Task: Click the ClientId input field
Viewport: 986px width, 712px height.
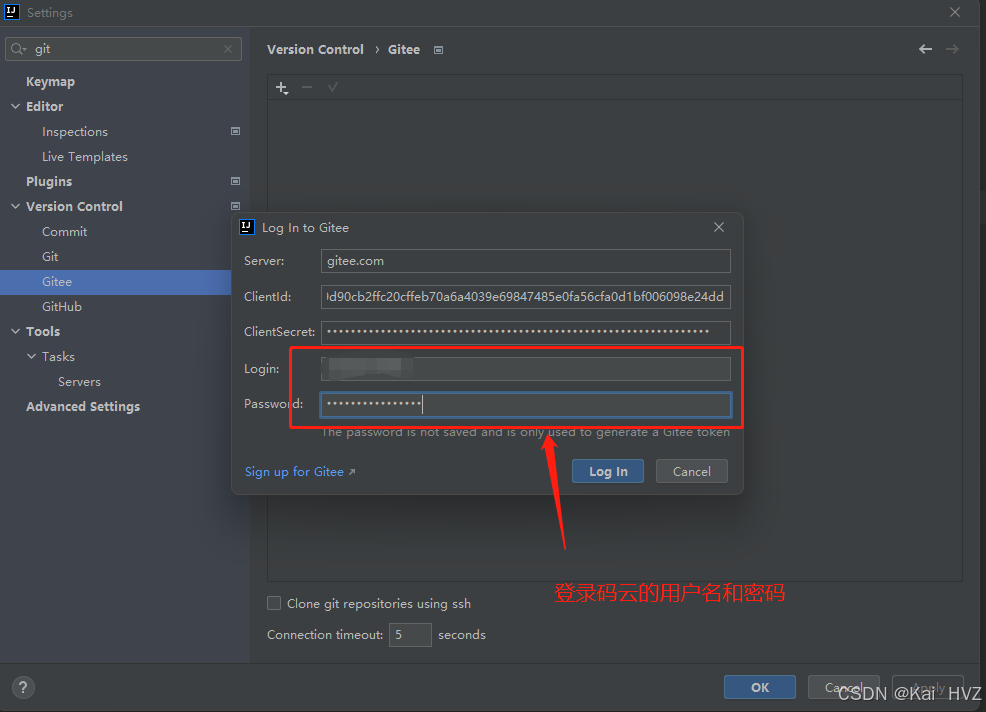Action: click(x=526, y=297)
